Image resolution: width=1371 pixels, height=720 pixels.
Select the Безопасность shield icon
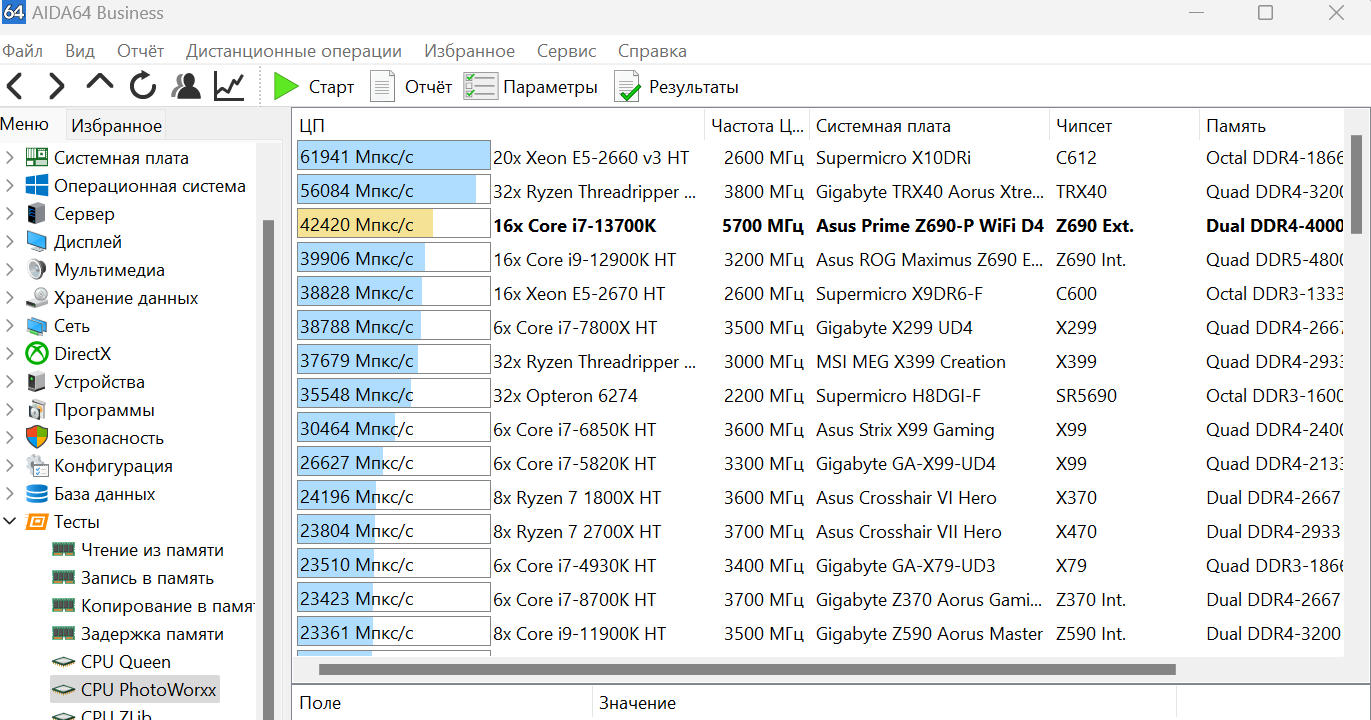coord(37,437)
